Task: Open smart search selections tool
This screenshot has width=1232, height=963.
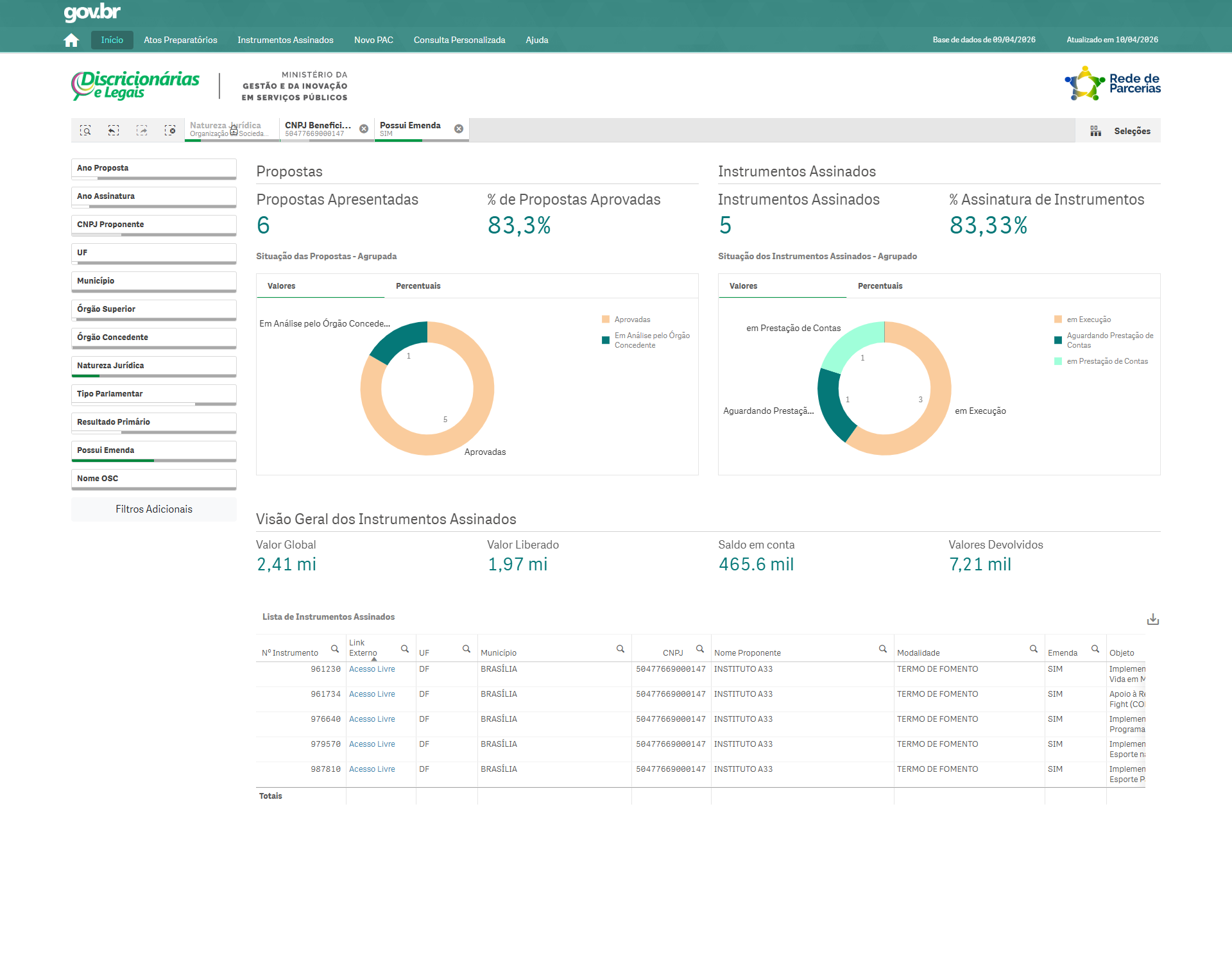Action: click(x=85, y=130)
